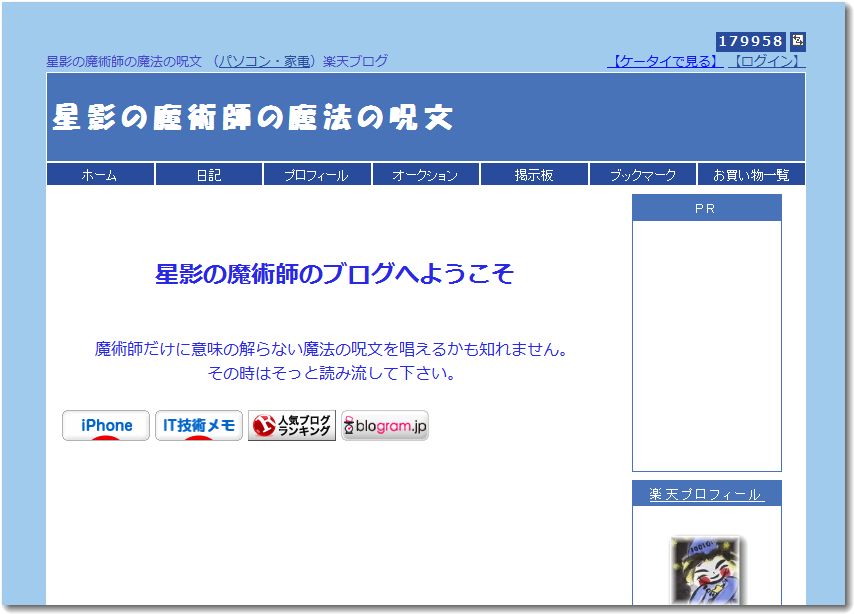Click the PR panel header in the sidebar
This screenshot has width=854, height=614.
(x=706, y=207)
